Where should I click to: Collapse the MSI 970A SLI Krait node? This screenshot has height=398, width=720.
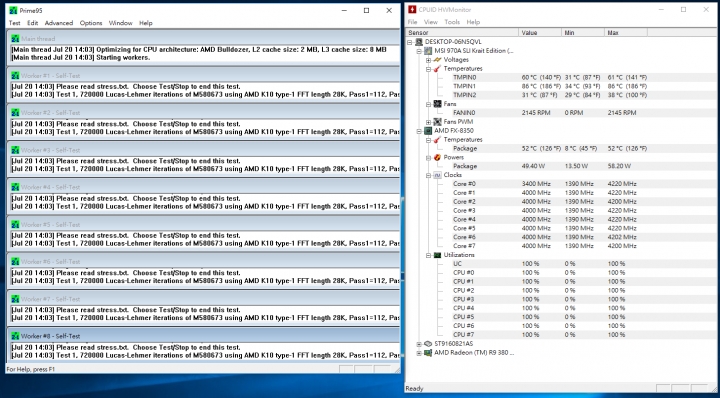pos(419,51)
